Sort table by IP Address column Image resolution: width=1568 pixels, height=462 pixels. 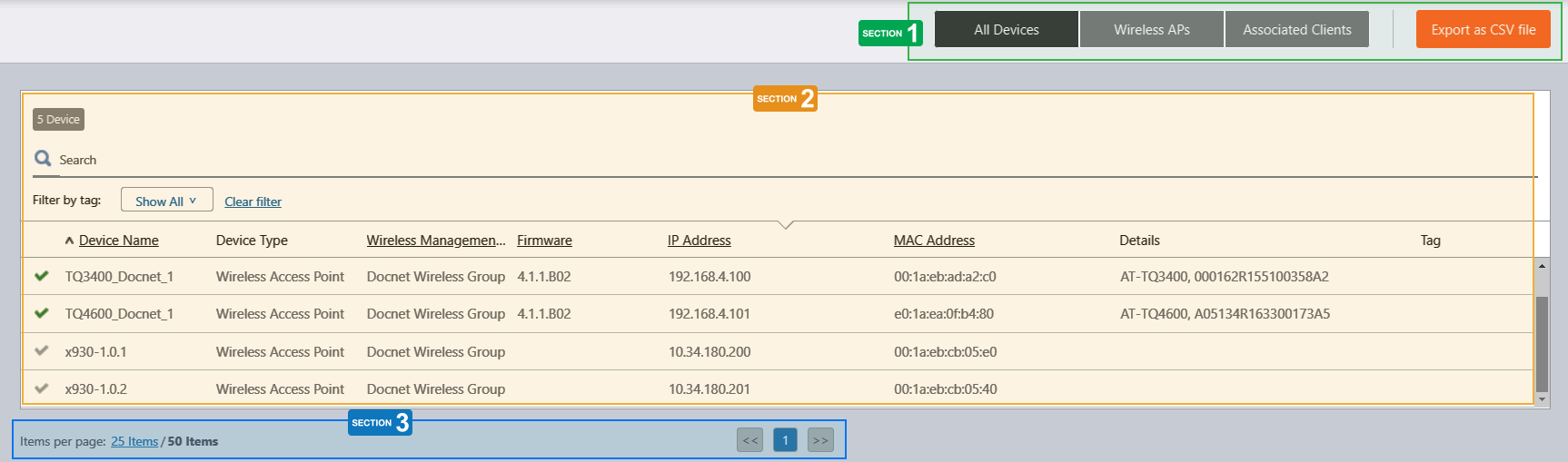[x=699, y=241]
